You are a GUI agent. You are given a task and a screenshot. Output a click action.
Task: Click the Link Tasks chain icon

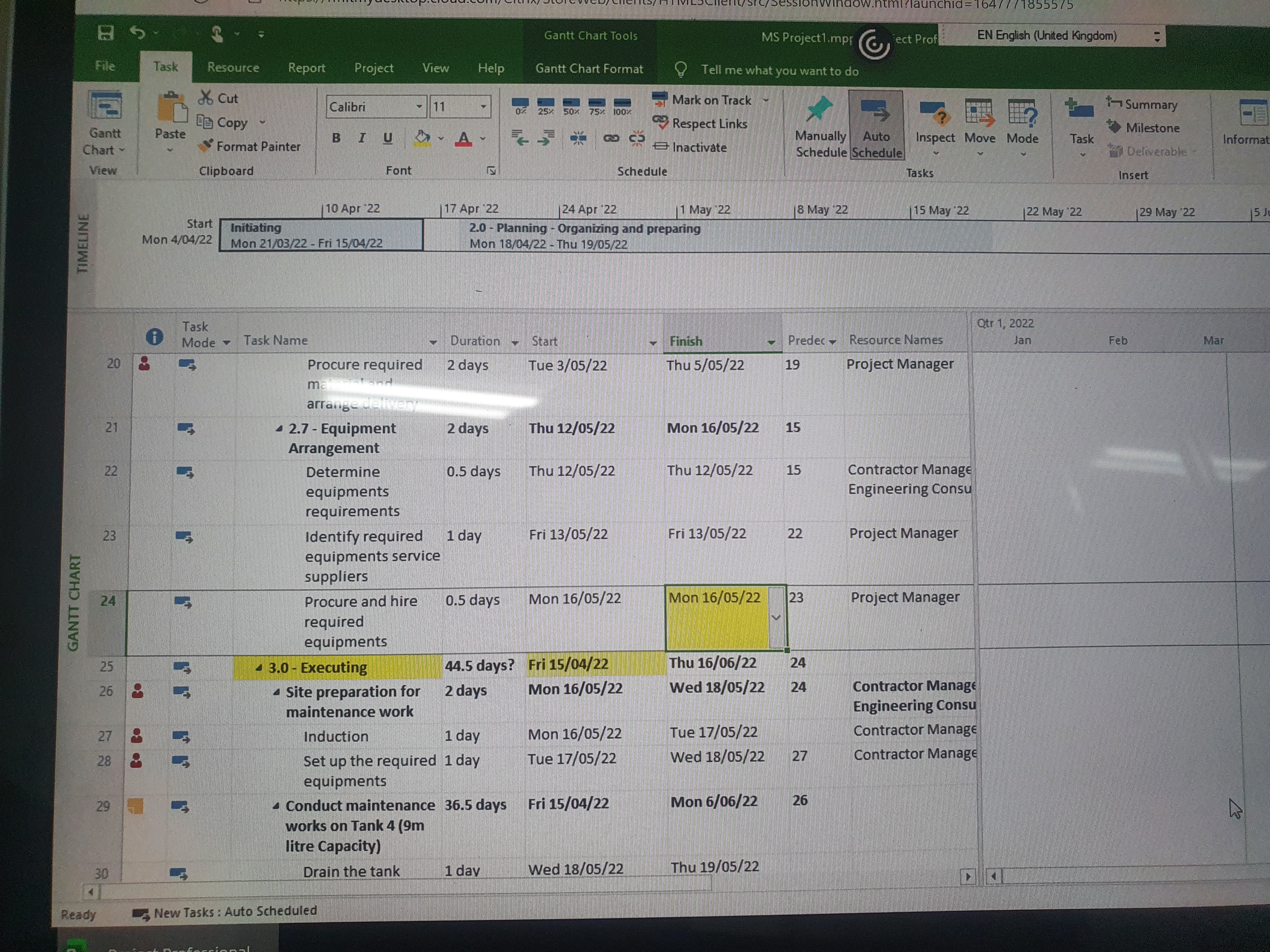pyautogui.click(x=611, y=138)
